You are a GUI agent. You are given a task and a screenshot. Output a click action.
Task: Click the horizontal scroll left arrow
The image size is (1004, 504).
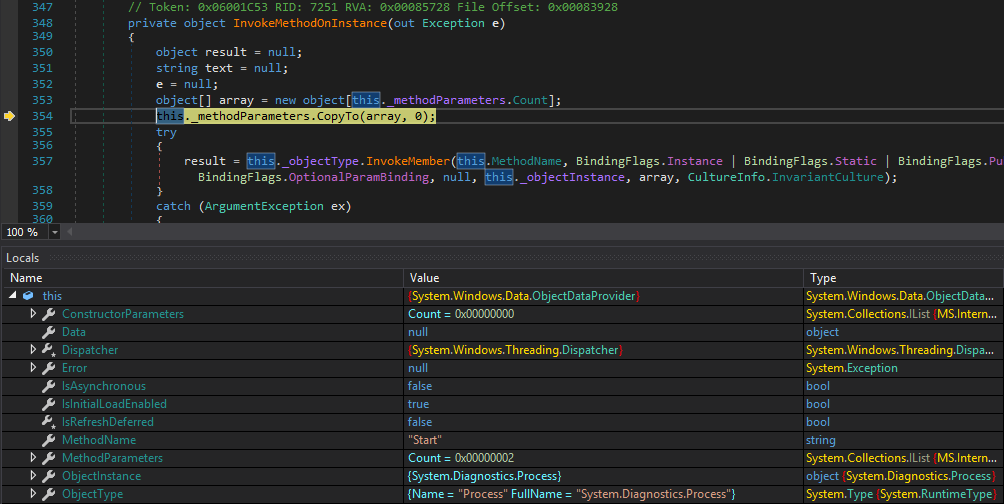70,232
